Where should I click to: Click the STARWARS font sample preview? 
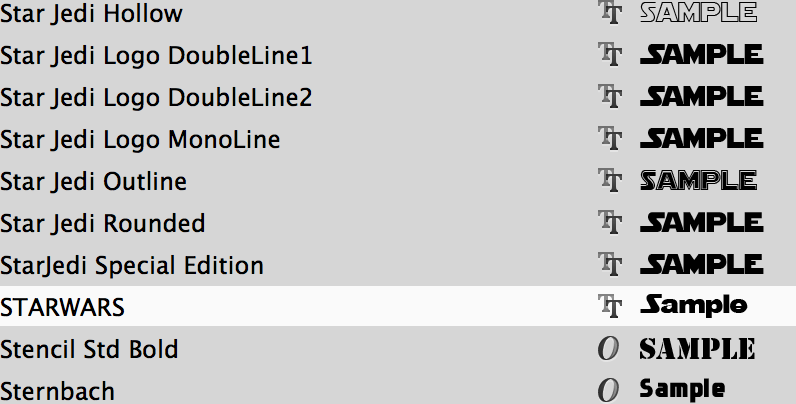tap(693, 306)
